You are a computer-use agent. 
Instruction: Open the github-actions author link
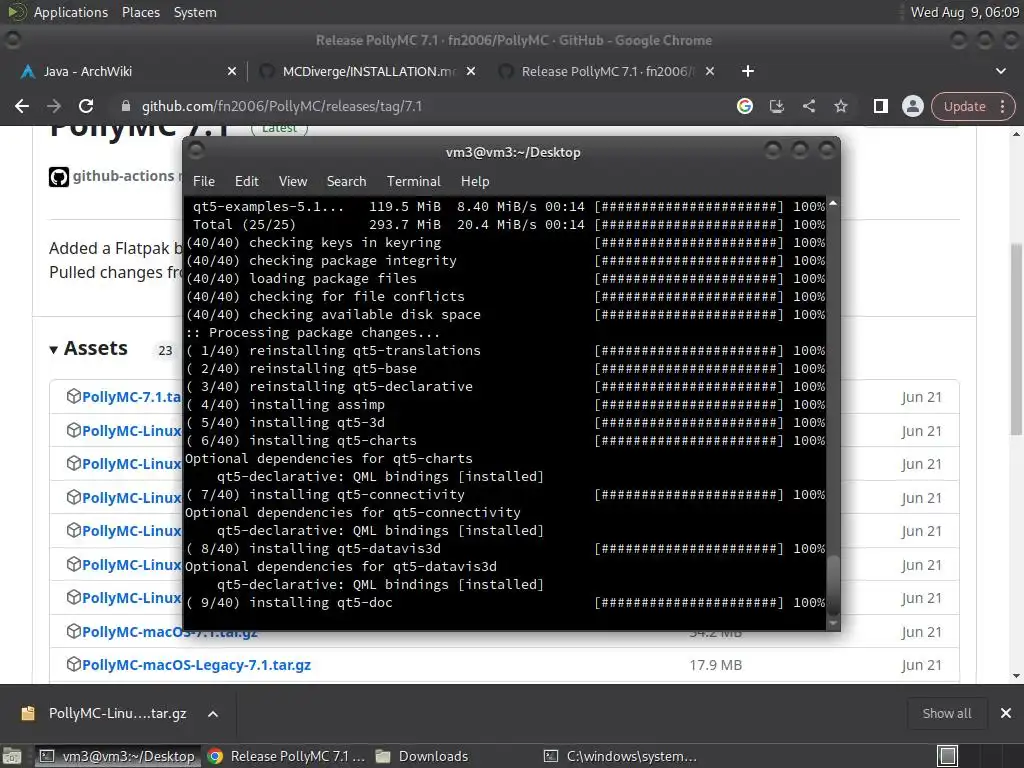pos(123,176)
